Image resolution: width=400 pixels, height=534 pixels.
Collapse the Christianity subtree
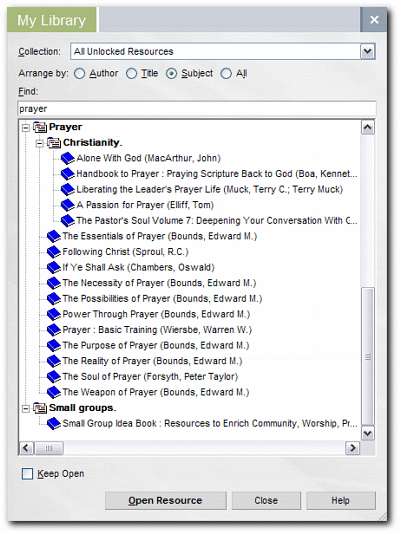[40, 143]
